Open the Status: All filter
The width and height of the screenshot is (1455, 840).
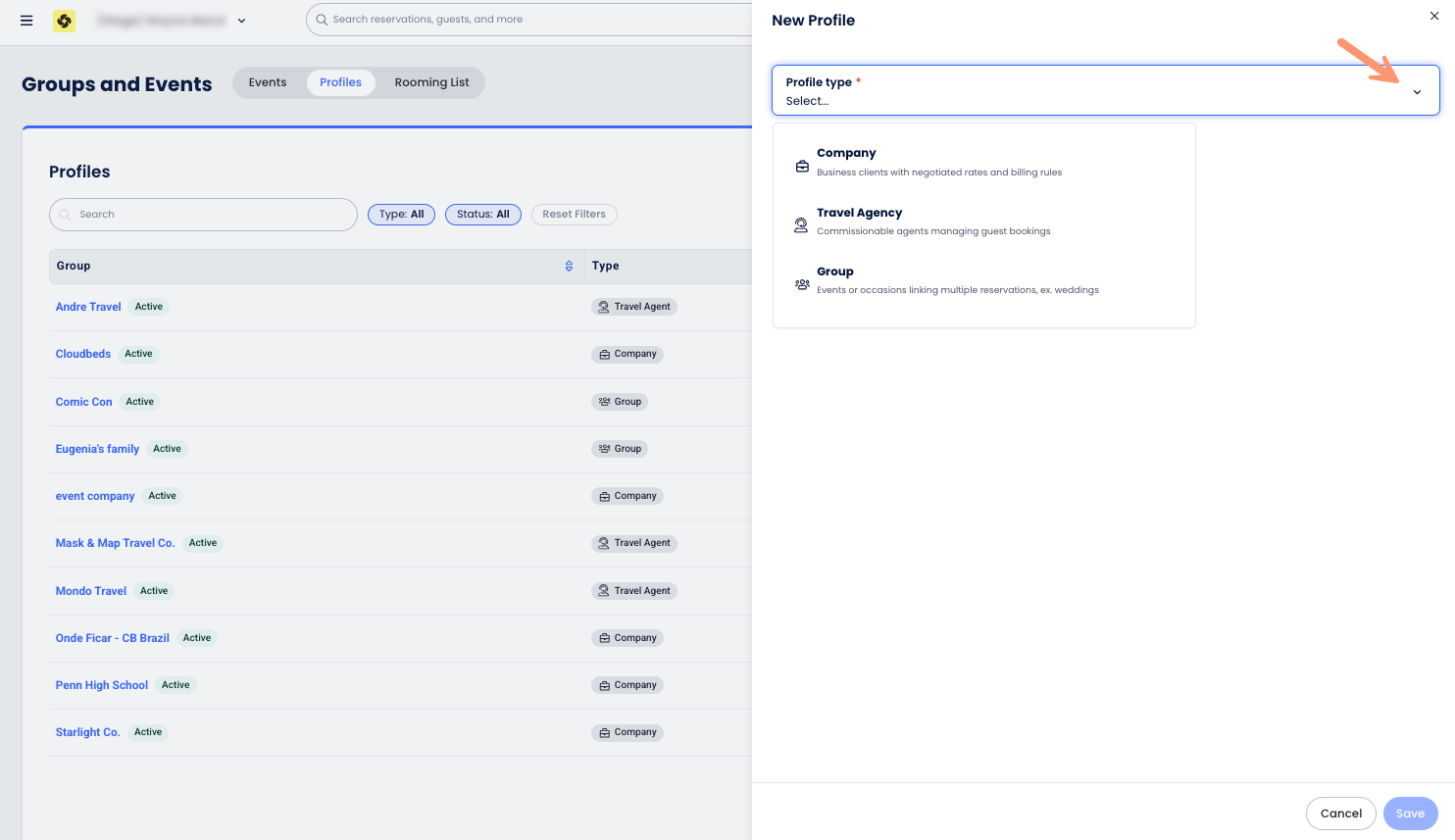click(x=482, y=215)
